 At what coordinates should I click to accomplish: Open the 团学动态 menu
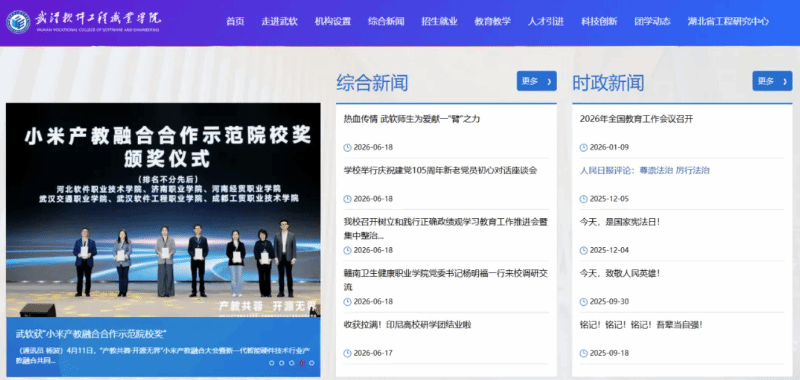click(x=653, y=21)
